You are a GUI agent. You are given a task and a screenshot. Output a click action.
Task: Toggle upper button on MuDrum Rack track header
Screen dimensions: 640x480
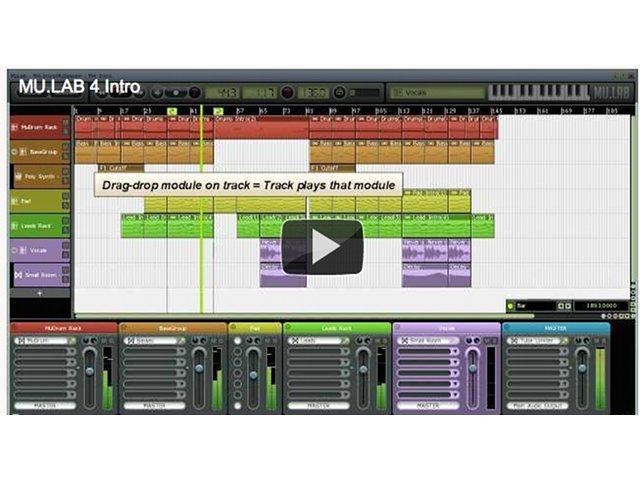click(x=65, y=122)
